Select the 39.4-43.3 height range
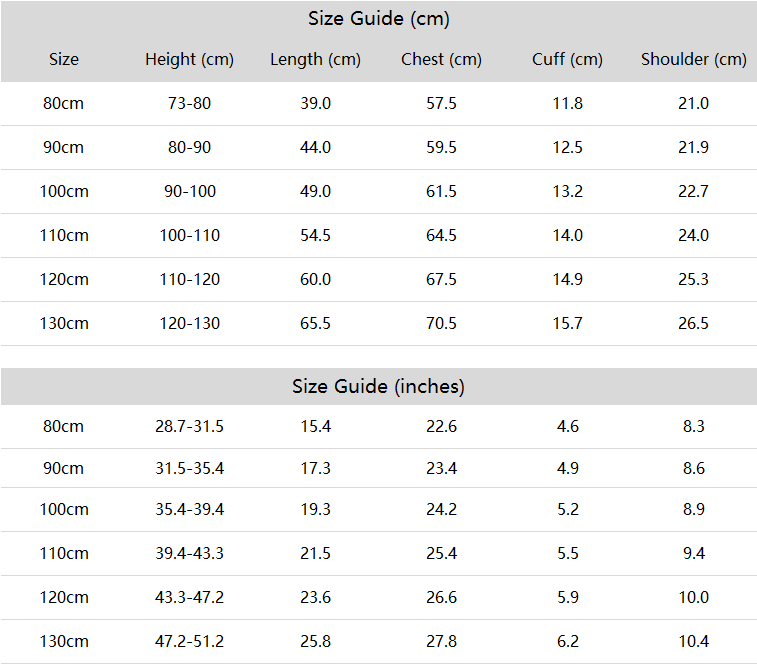This screenshot has height=664, width=757. (x=189, y=553)
